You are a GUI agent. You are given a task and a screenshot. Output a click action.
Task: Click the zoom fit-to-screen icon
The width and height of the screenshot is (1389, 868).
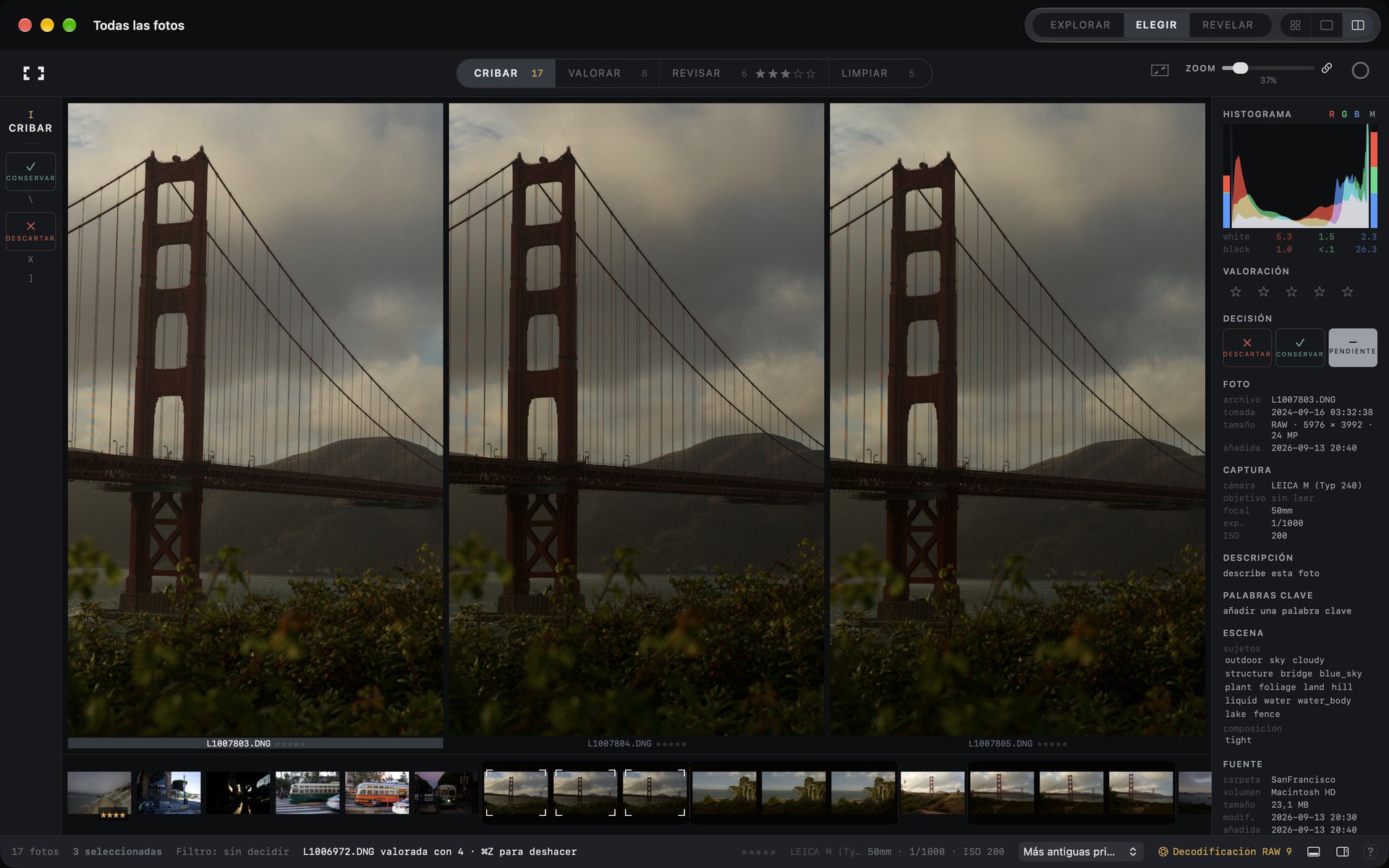pos(1160,70)
